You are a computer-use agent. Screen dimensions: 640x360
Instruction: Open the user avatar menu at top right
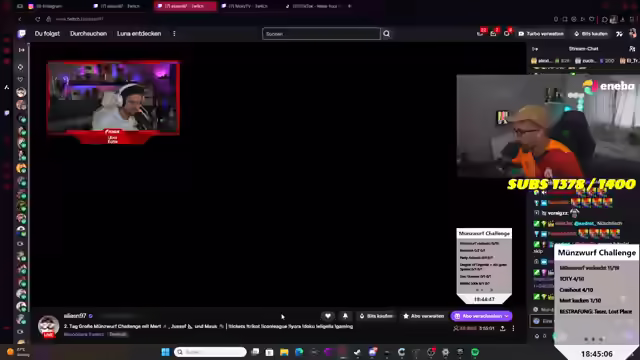633,33
